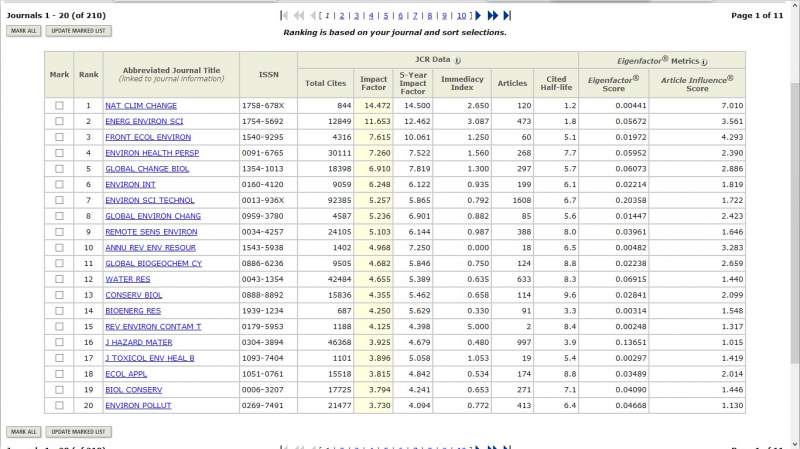This screenshot has width=800, height=449.
Task: Open FRONT ECOL ENVIRON journal link
Action: (x=148, y=137)
